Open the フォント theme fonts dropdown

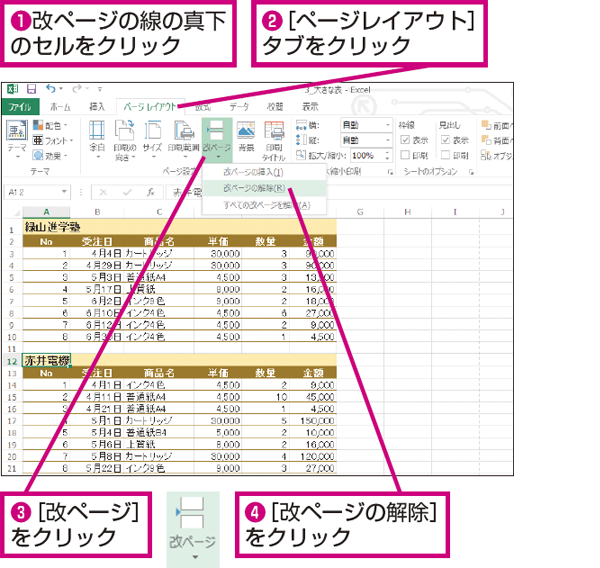pyautogui.click(x=53, y=140)
